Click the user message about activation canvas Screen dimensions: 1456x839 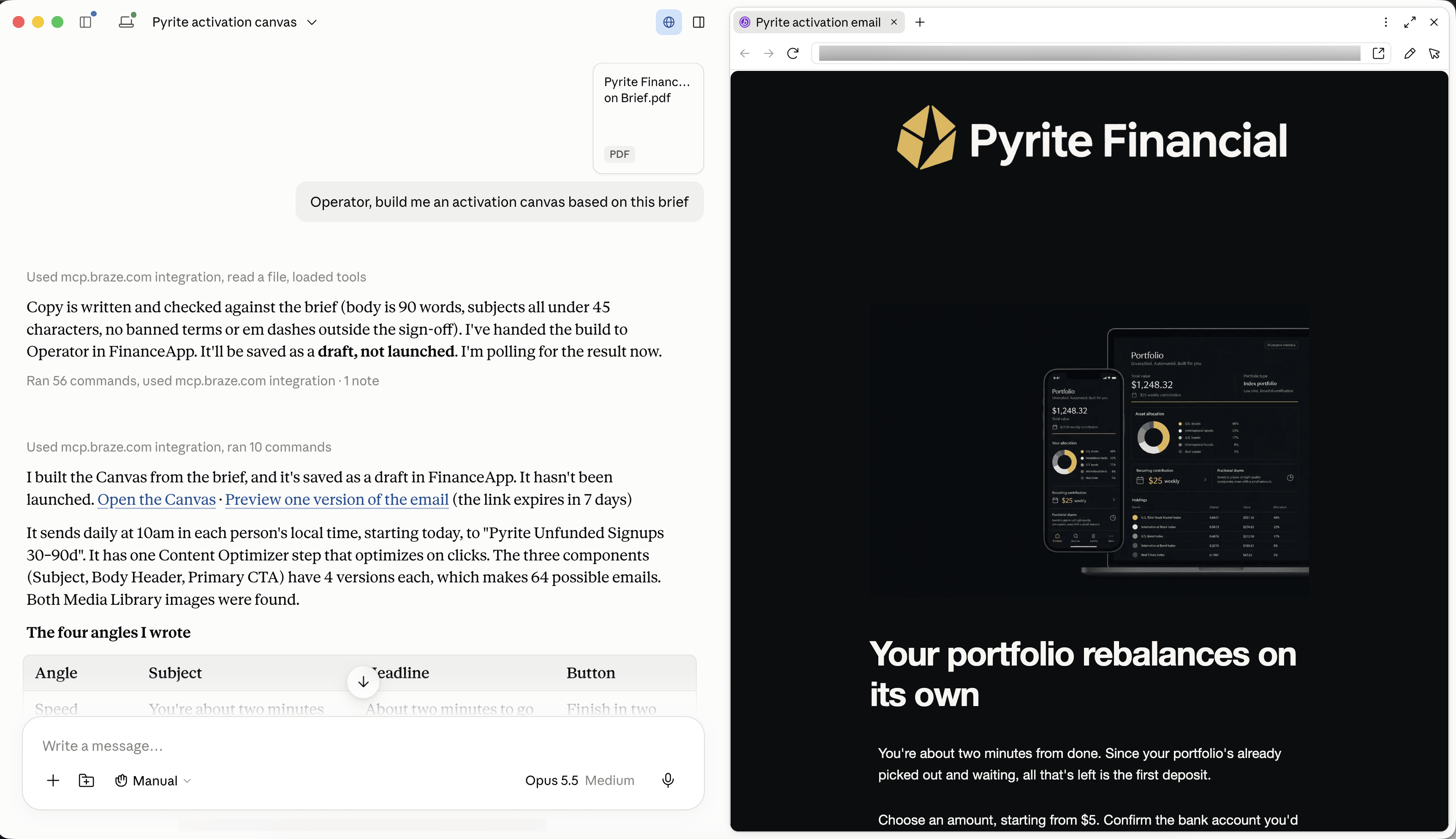pyautogui.click(x=499, y=202)
